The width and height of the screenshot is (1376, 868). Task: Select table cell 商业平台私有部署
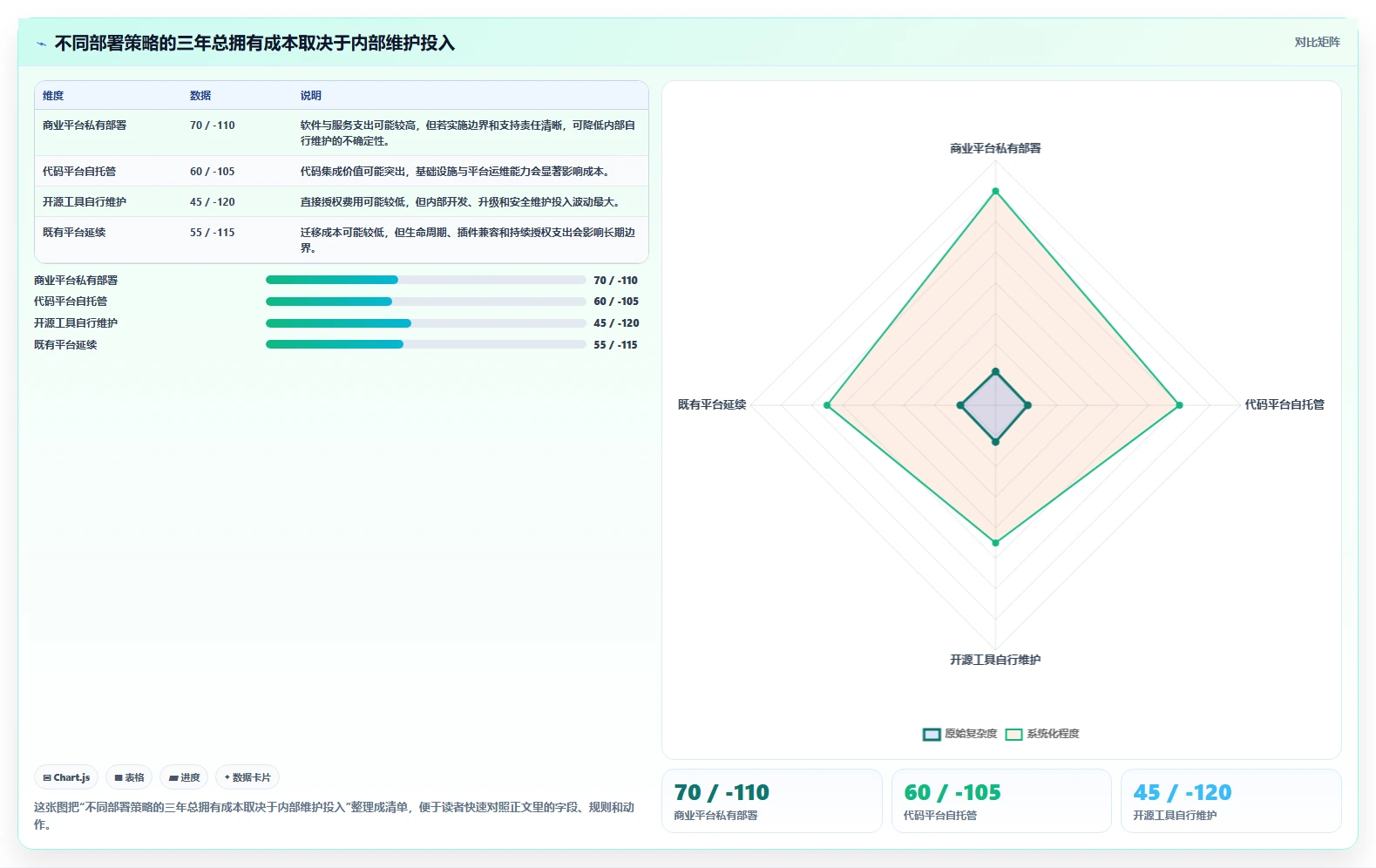click(x=85, y=125)
